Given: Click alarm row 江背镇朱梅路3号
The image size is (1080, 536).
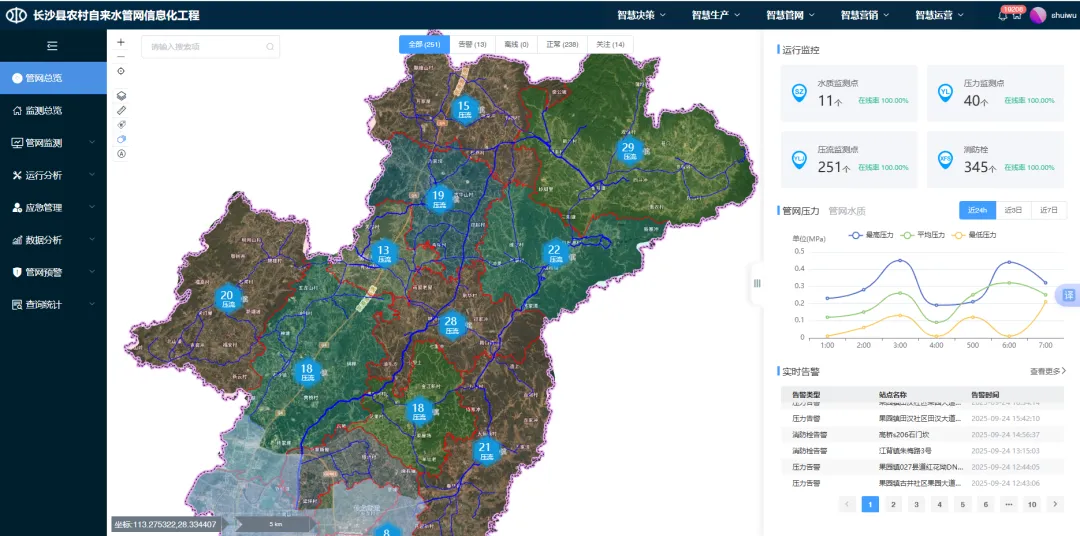Looking at the screenshot, I should tap(922, 451).
